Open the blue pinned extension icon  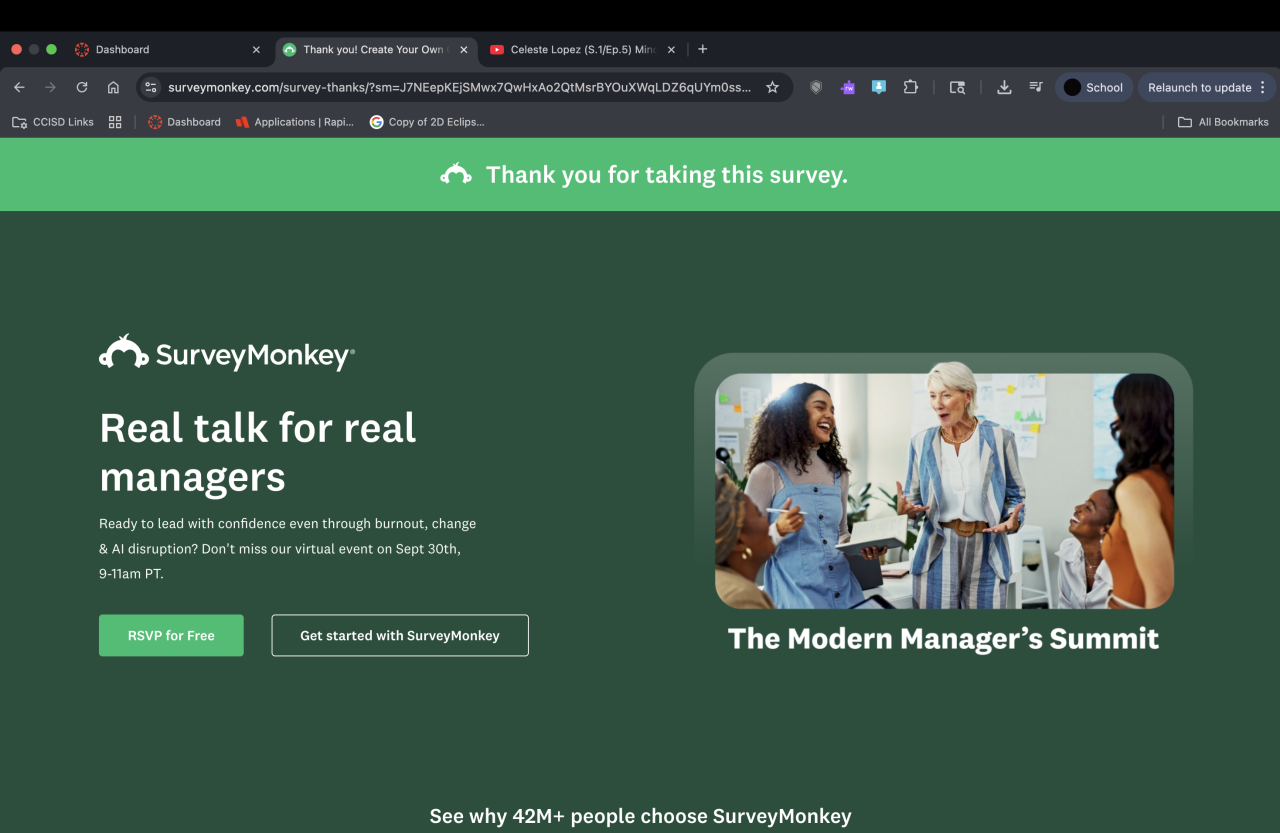coord(879,87)
